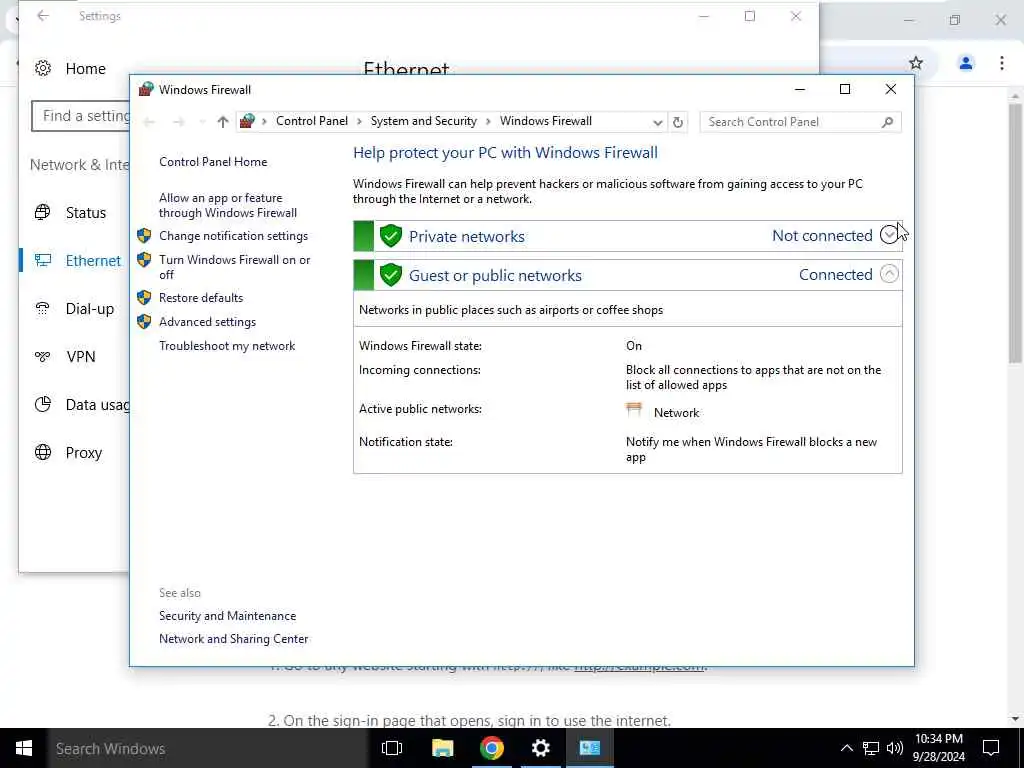
Task: Click the Windows Start button
Action: point(24,748)
